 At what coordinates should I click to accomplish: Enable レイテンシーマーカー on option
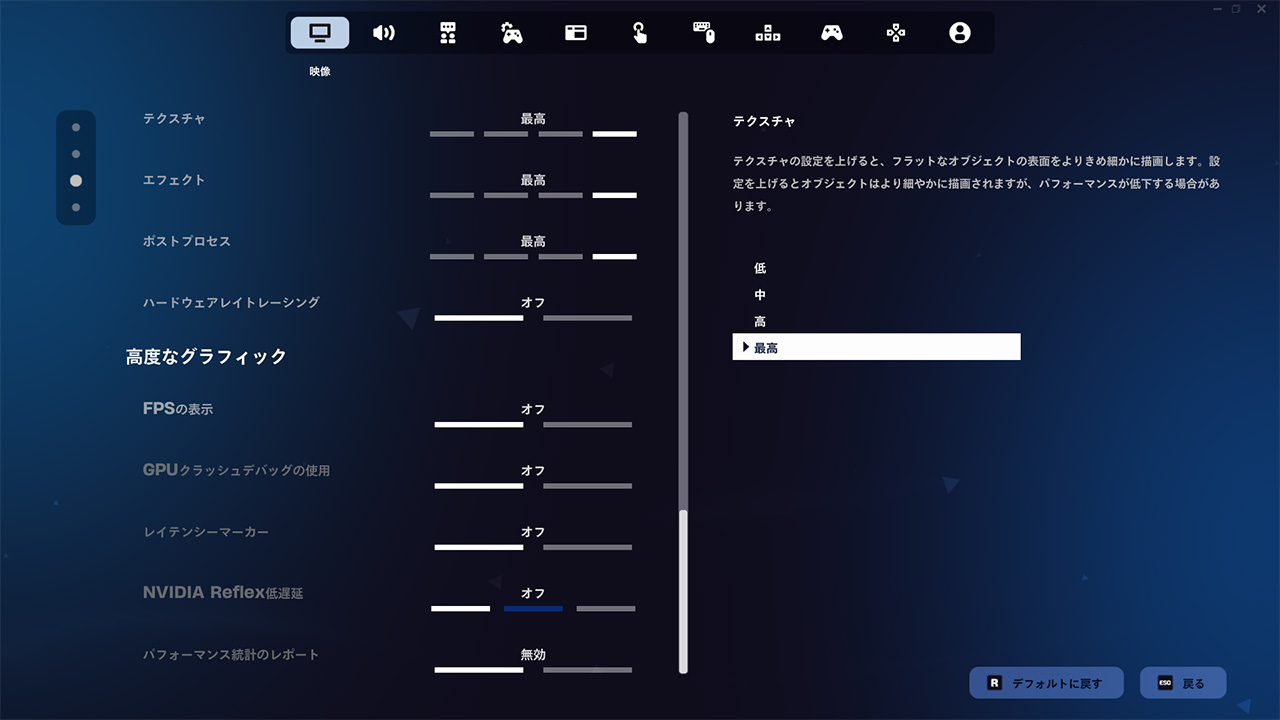(587, 548)
